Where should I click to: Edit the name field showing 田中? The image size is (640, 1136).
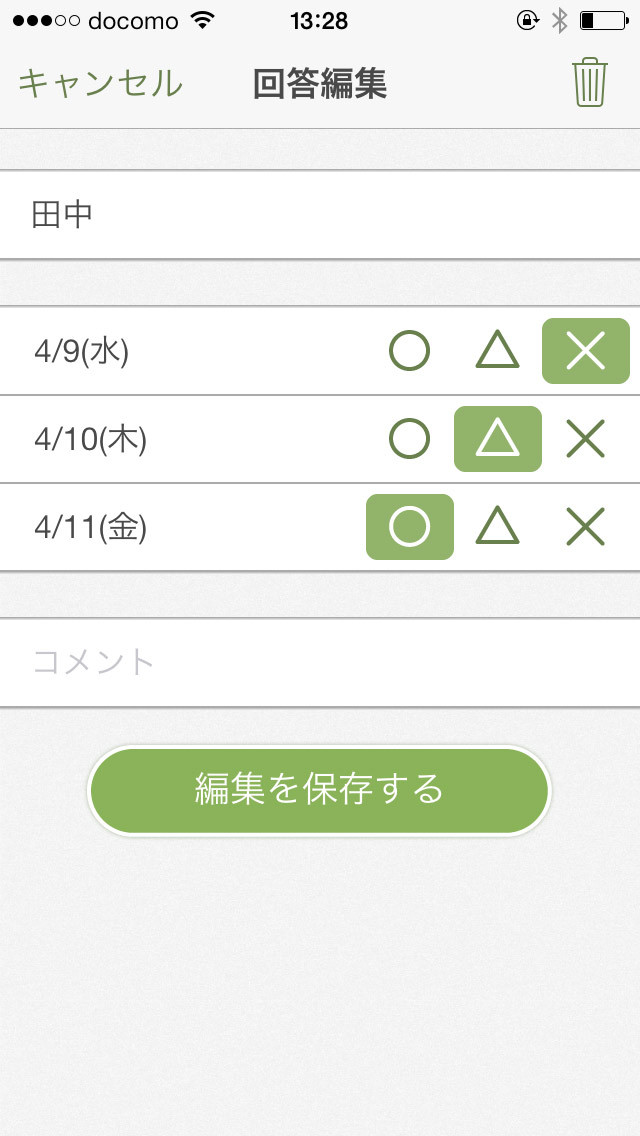tap(320, 215)
